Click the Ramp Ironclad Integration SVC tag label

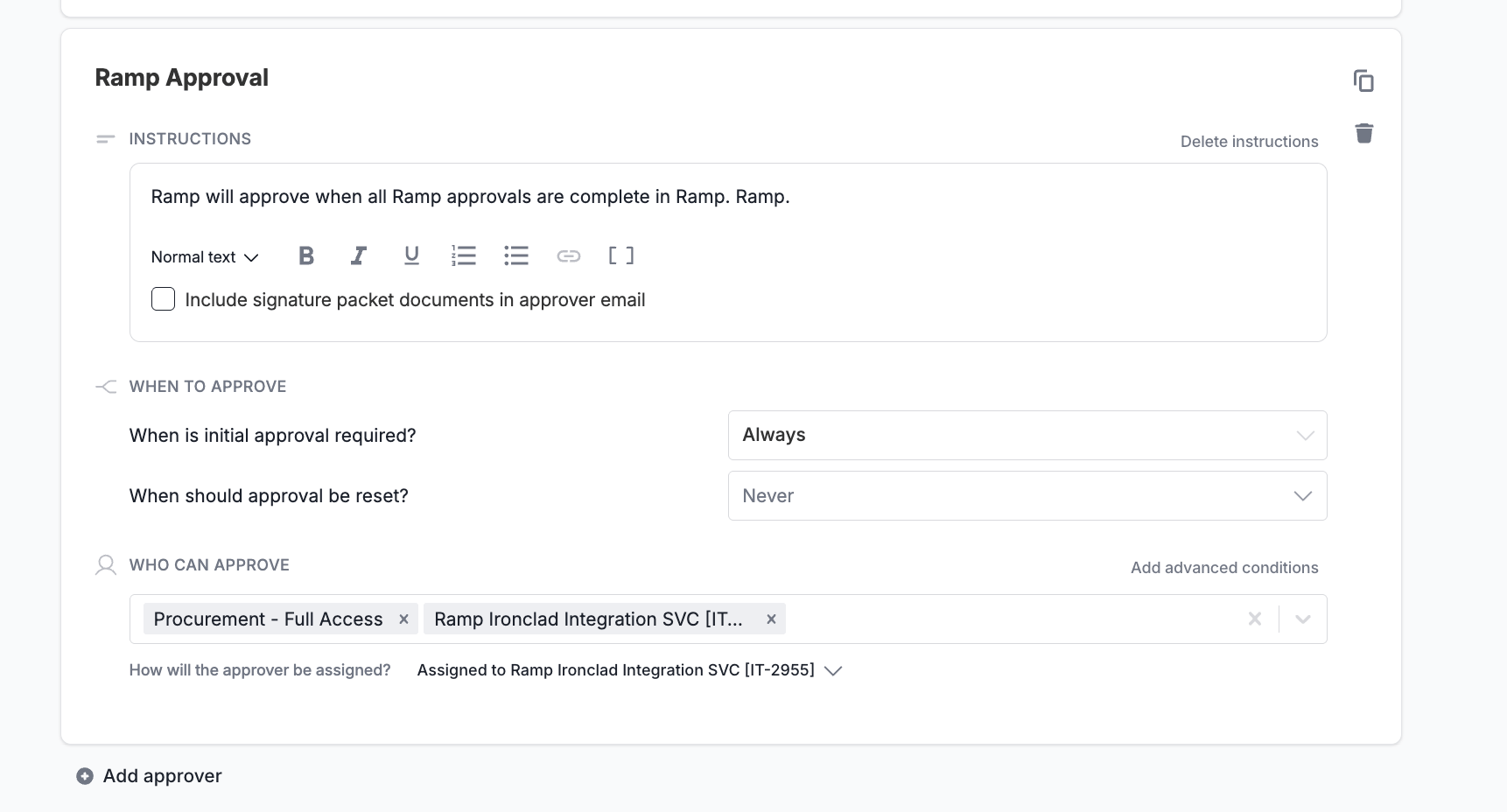point(588,619)
